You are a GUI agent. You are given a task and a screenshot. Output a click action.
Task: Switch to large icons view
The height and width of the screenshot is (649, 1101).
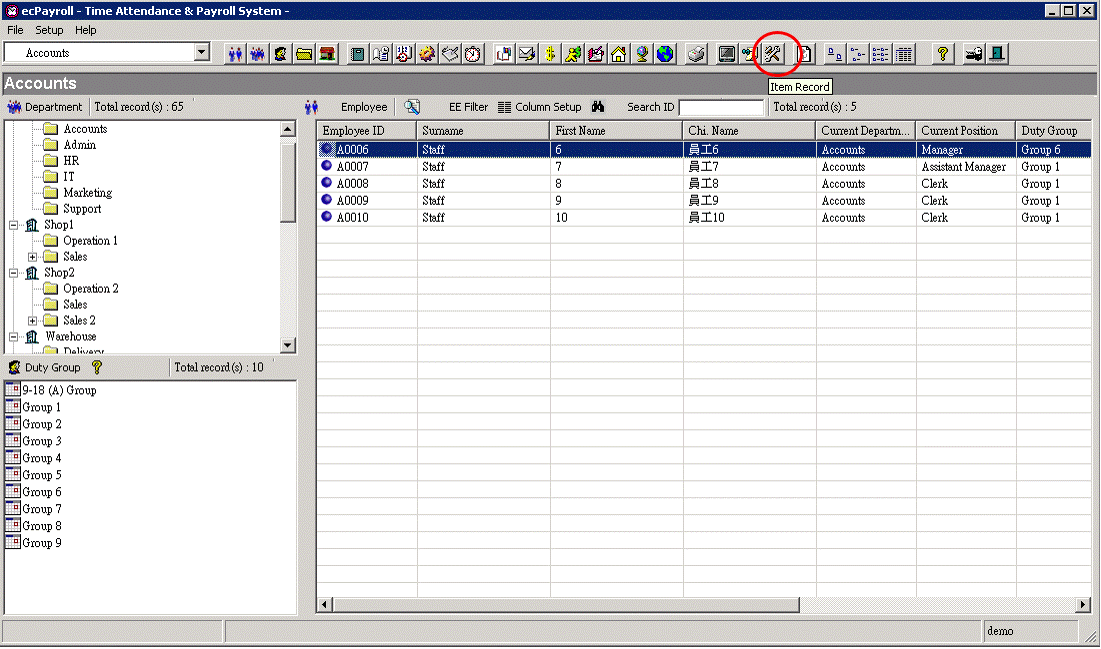(835, 53)
